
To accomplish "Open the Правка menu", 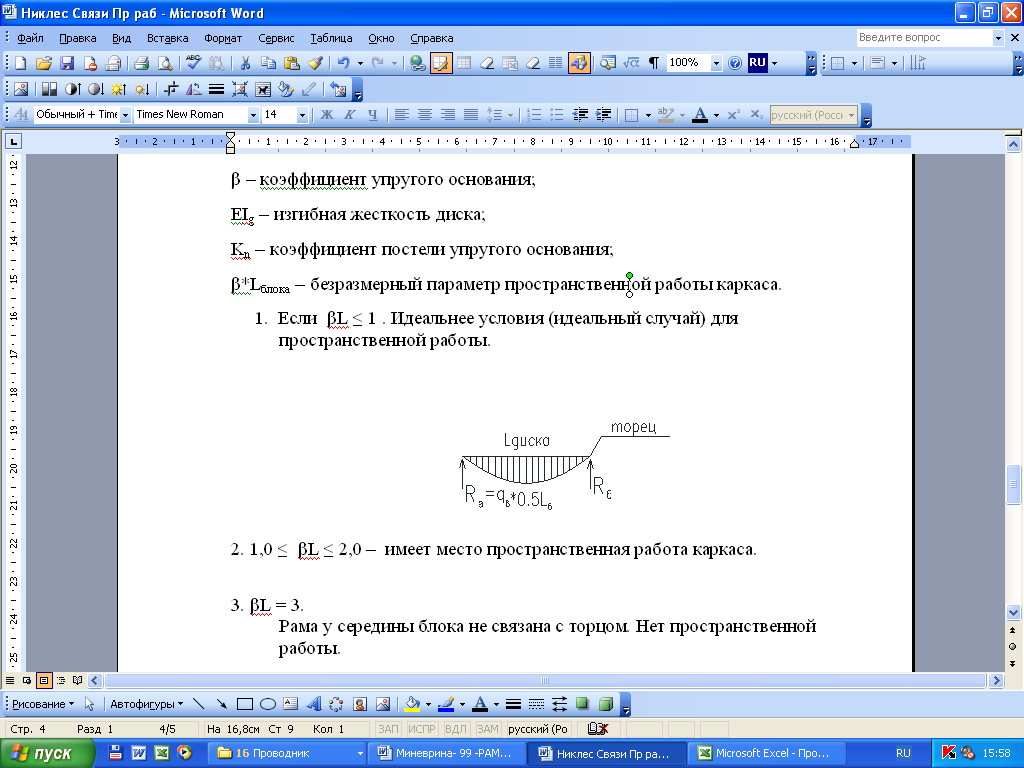I will click(78, 38).
